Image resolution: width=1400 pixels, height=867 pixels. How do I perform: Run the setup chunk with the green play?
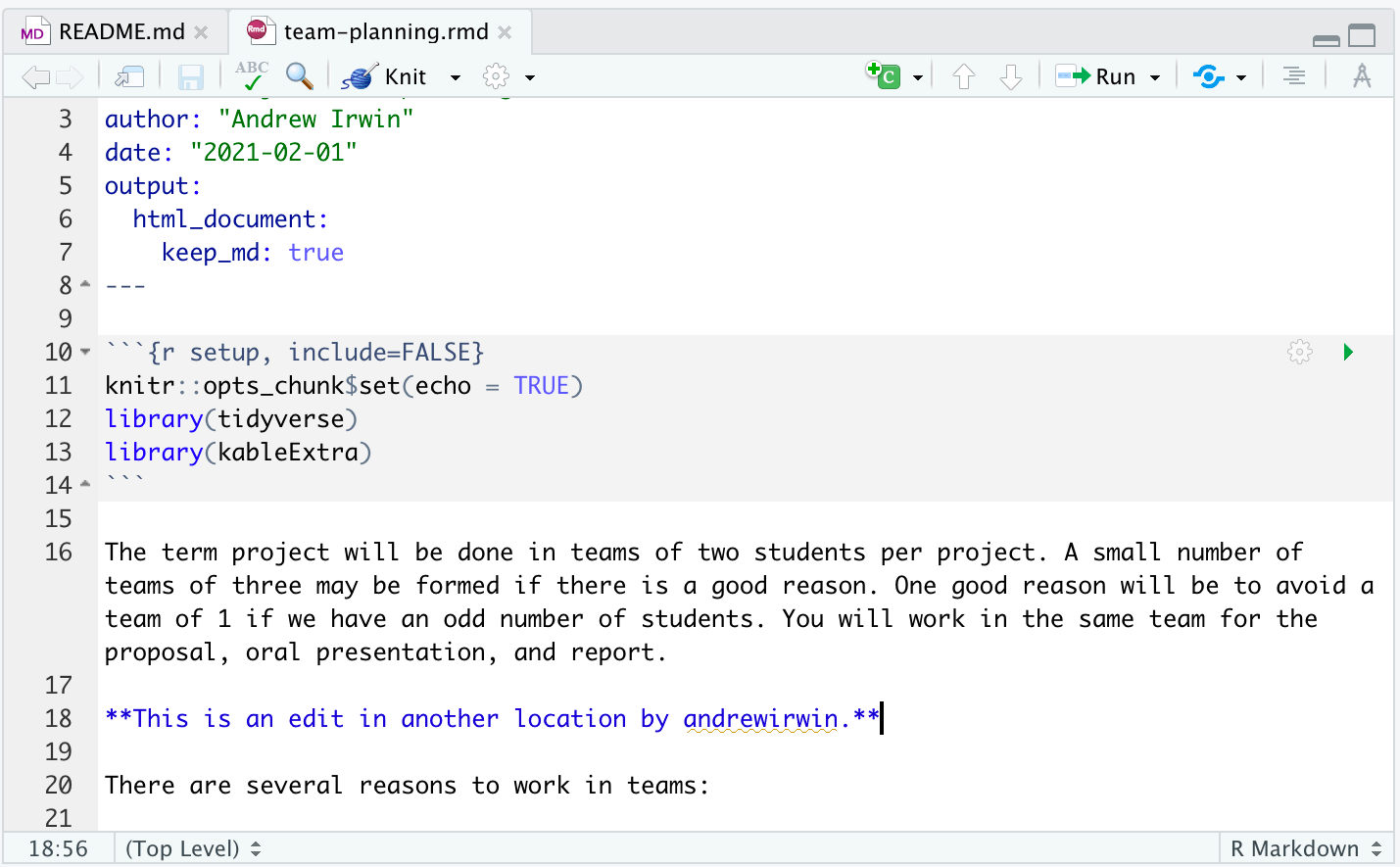pos(1348,351)
